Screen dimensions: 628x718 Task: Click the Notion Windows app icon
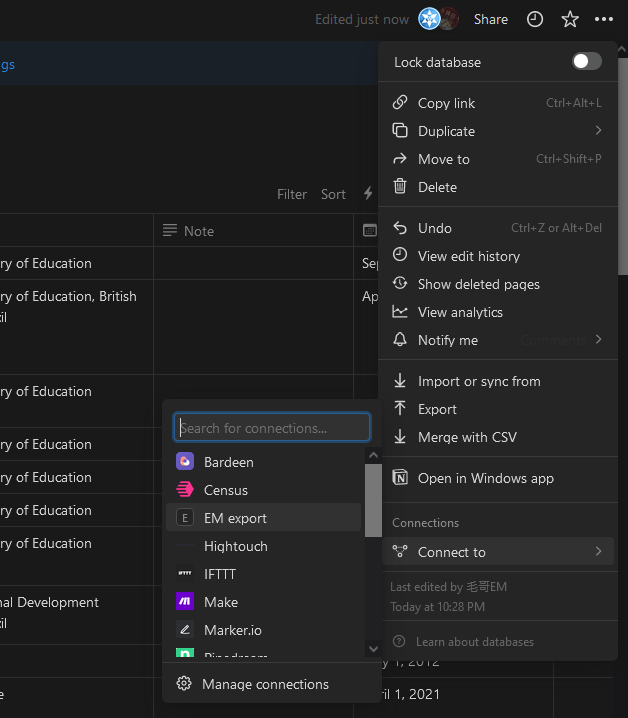click(400, 478)
